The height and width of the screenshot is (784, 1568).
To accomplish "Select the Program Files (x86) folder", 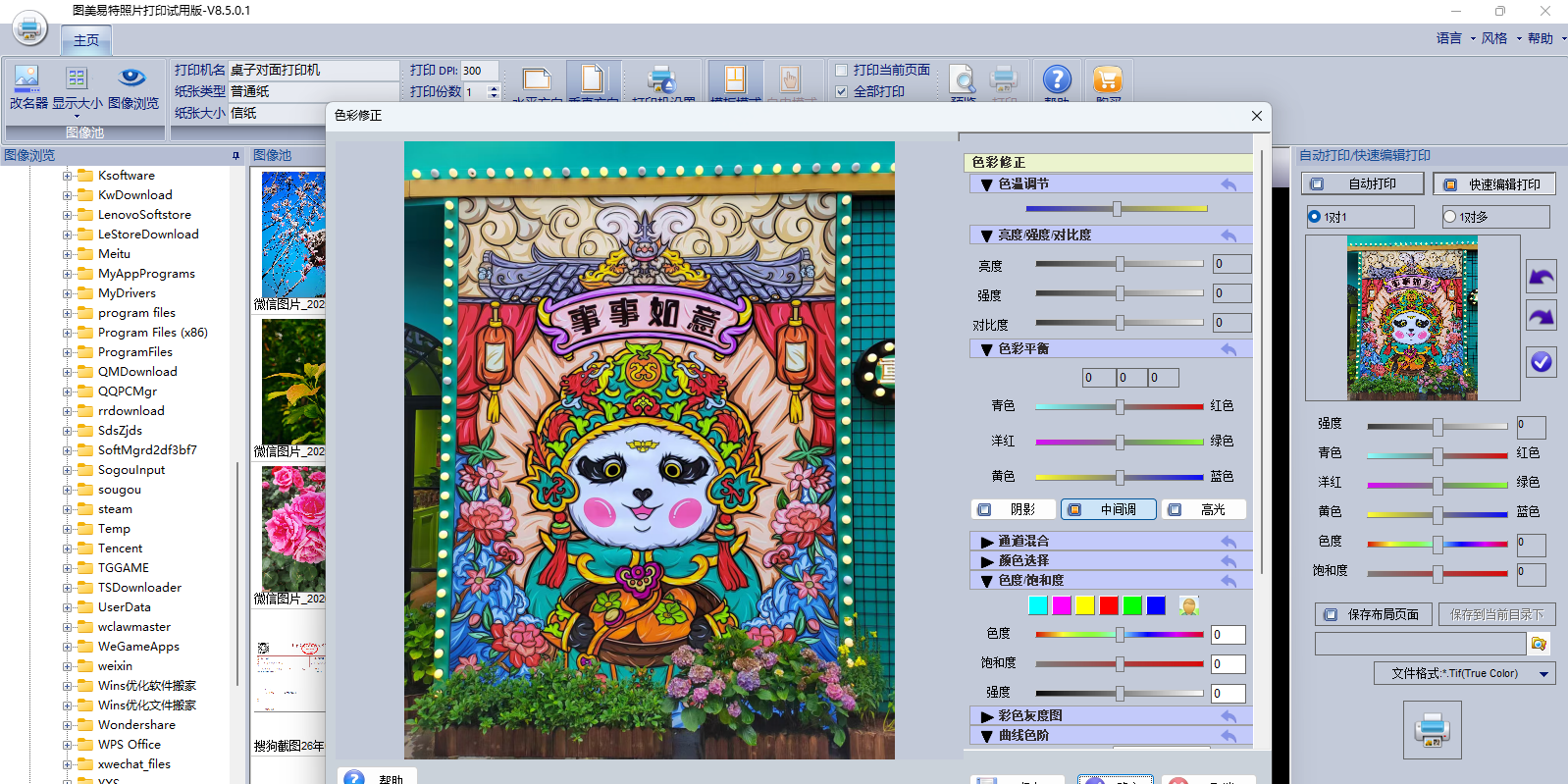I will coord(153,333).
